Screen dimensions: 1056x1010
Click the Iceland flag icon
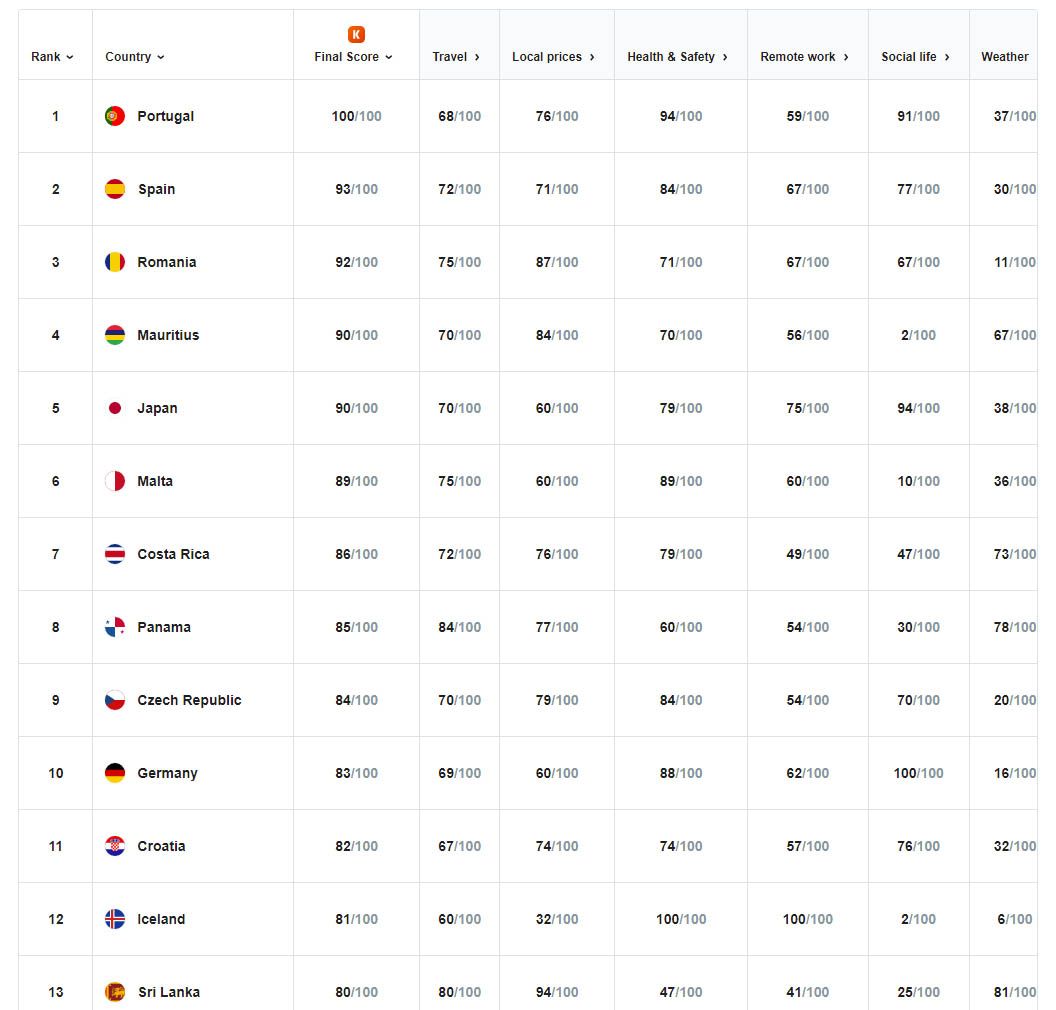(115, 919)
